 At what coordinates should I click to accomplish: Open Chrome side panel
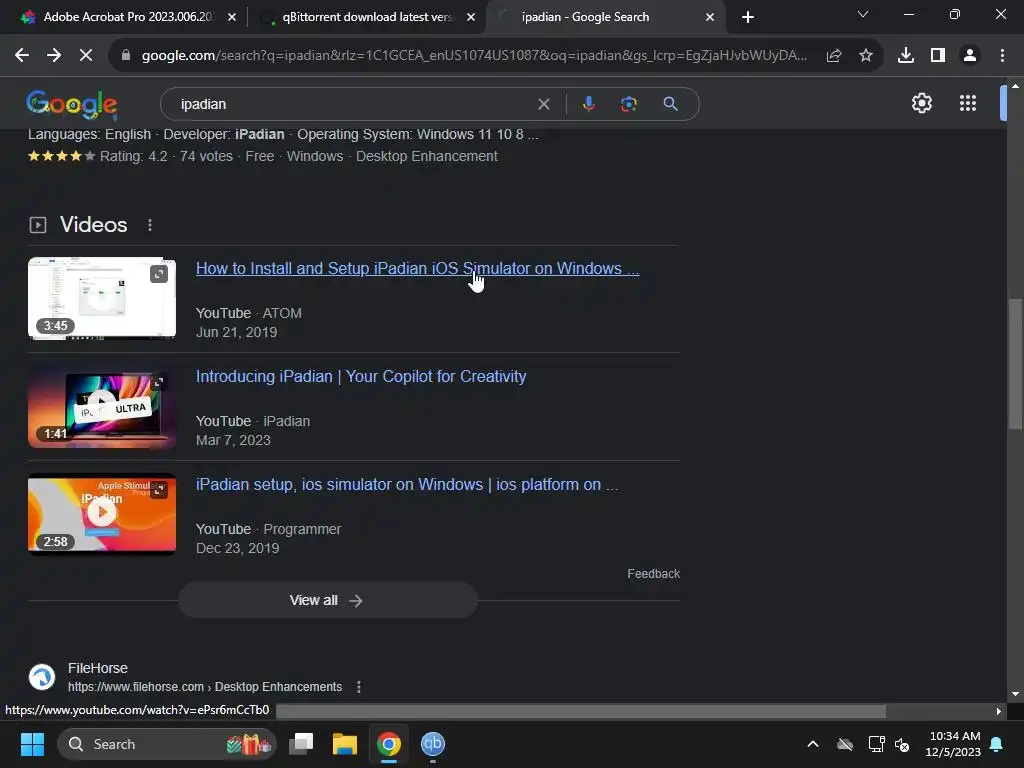point(938,56)
